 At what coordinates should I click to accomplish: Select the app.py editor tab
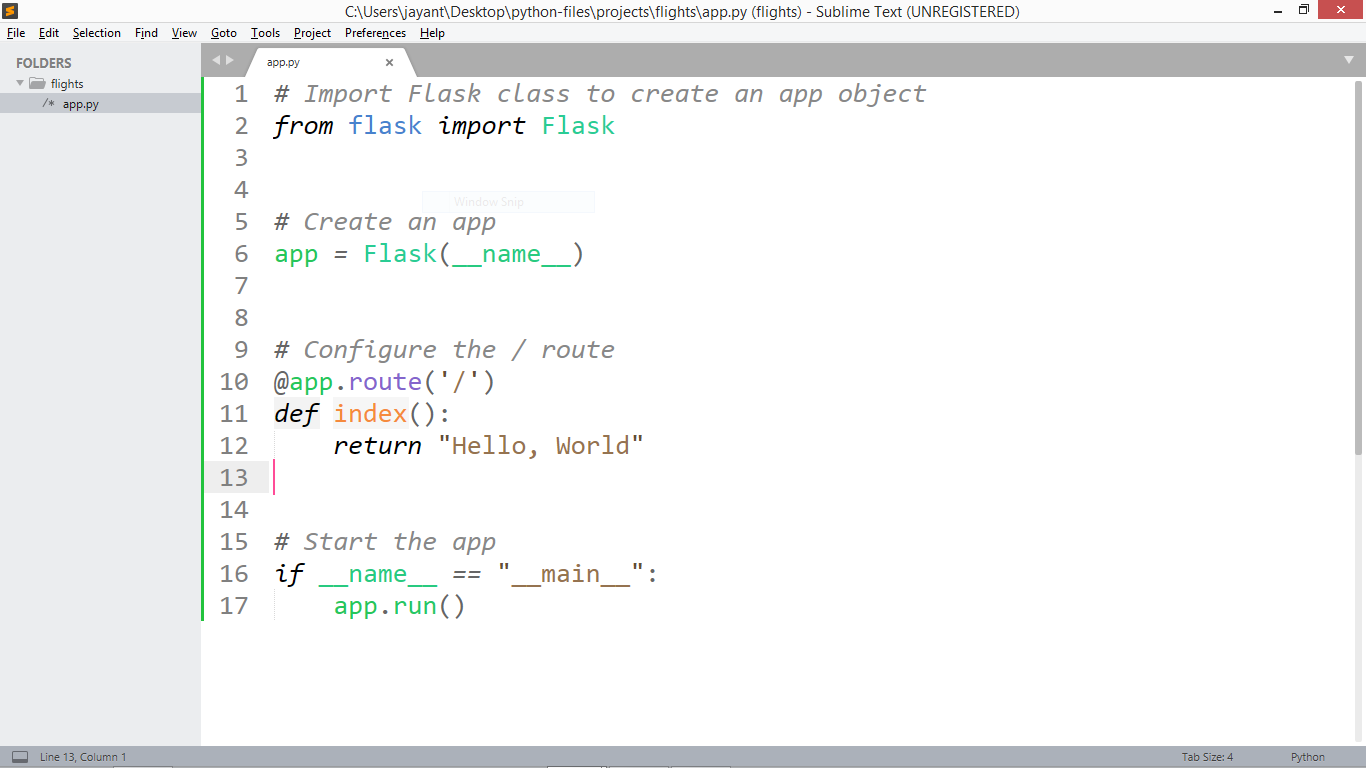[x=283, y=61]
